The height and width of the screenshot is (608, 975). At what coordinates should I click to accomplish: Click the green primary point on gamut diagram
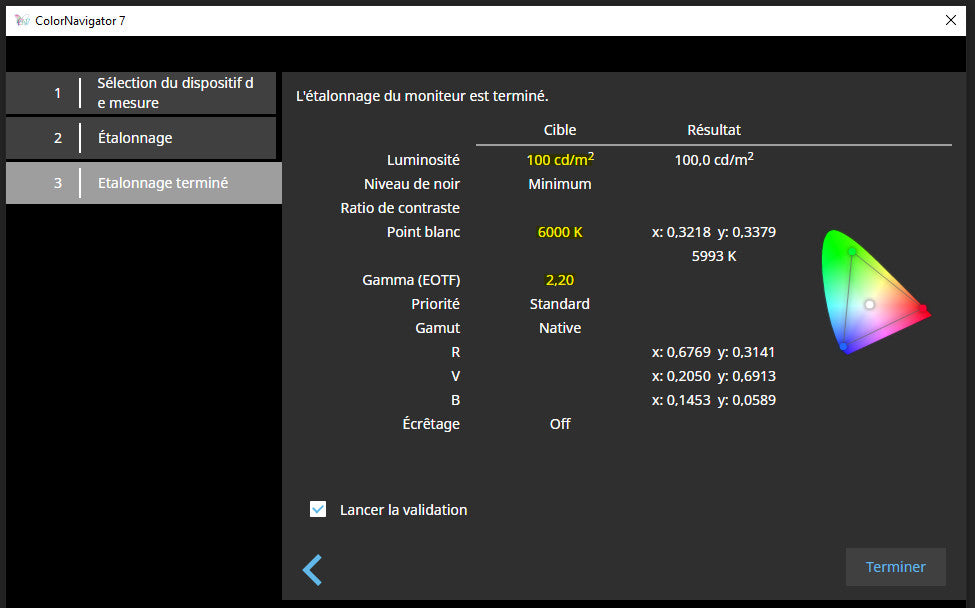click(851, 251)
